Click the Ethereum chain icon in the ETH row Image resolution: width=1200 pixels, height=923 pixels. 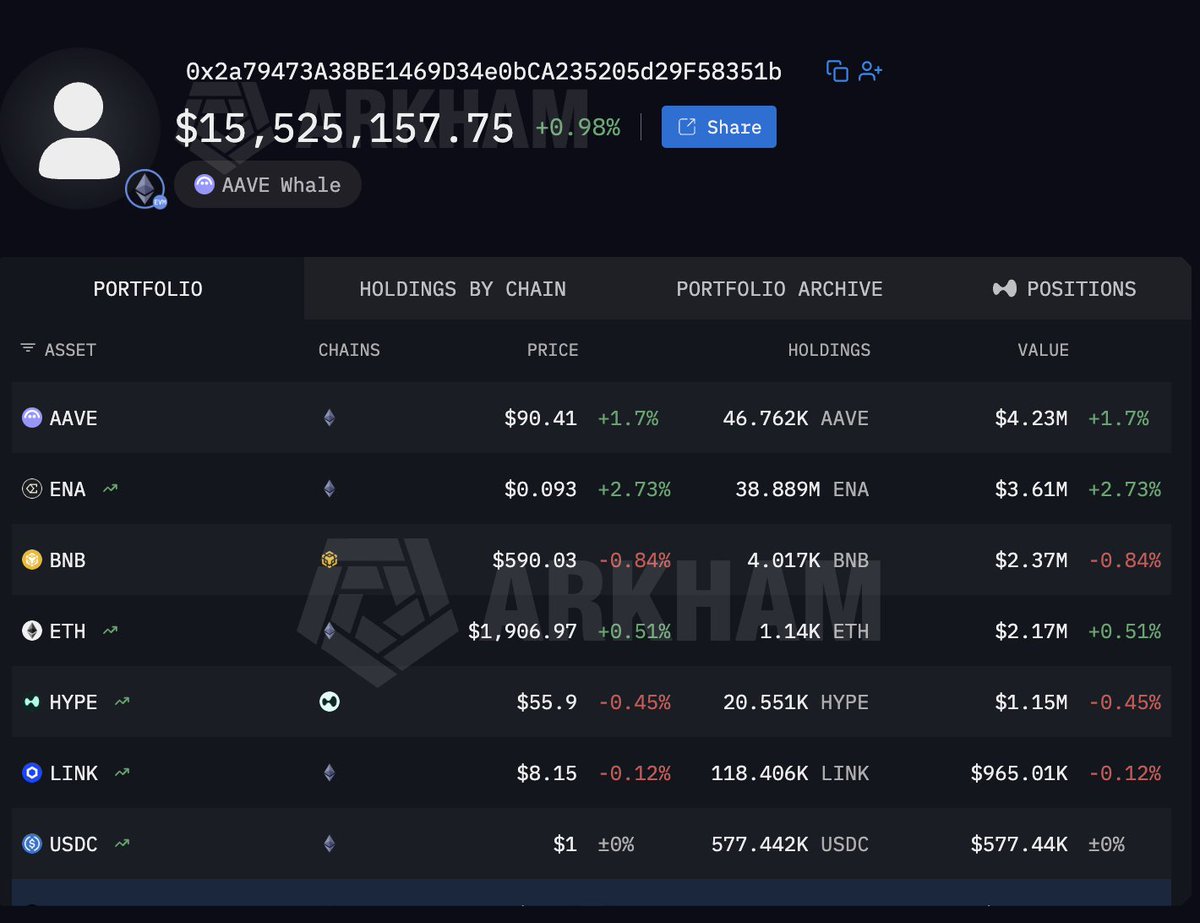(329, 631)
